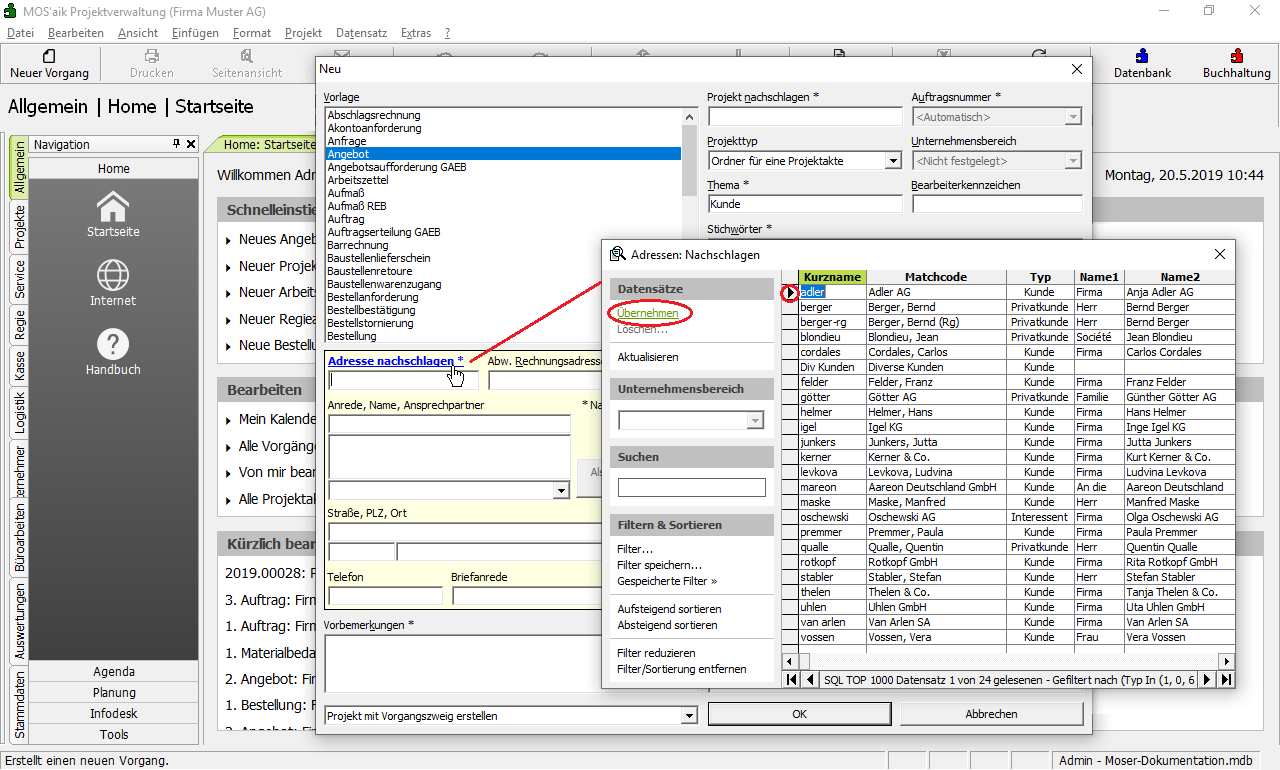Expand the Projekt mit Vorgangszweig erstellen dropdown
Screen dimensions: 1280x770
tap(688, 715)
